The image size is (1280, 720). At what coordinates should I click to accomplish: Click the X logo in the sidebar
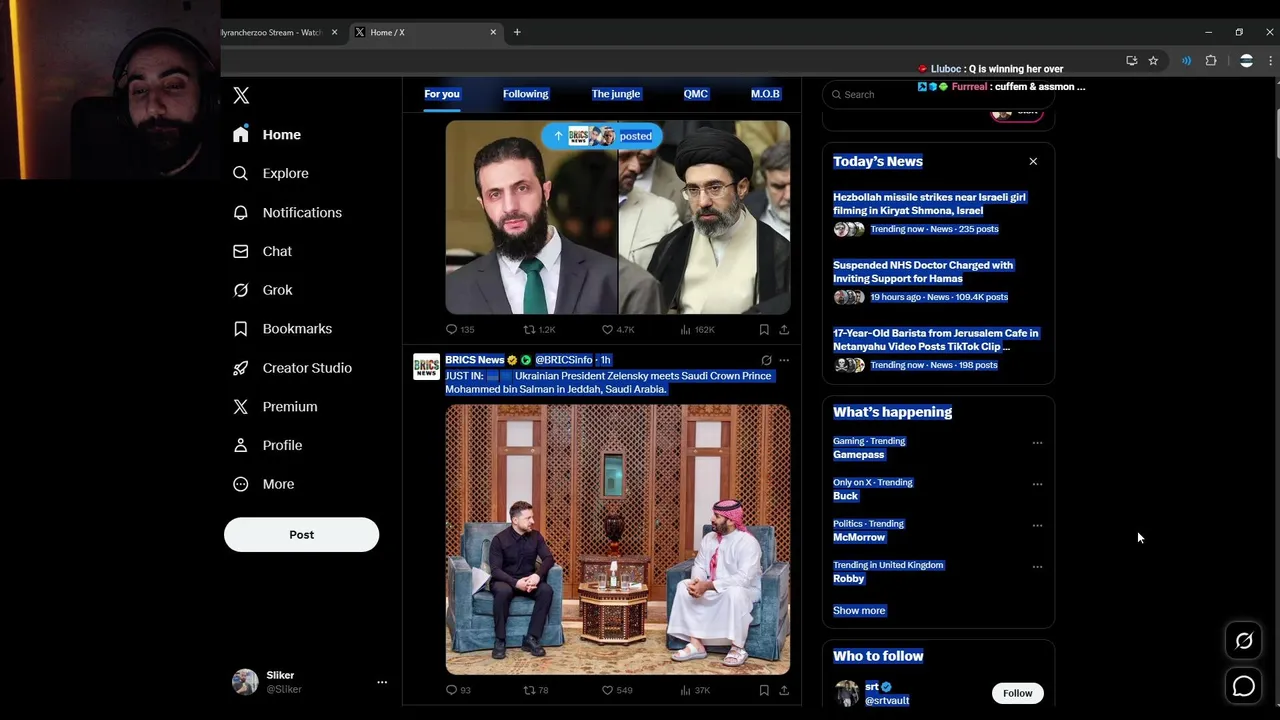click(241, 95)
